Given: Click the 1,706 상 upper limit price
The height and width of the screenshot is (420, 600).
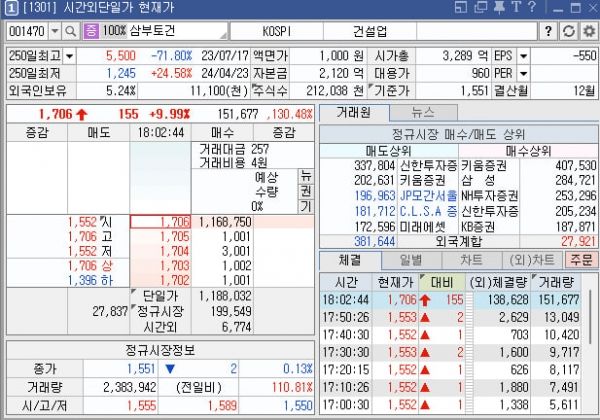Looking at the screenshot, I should [91, 265].
